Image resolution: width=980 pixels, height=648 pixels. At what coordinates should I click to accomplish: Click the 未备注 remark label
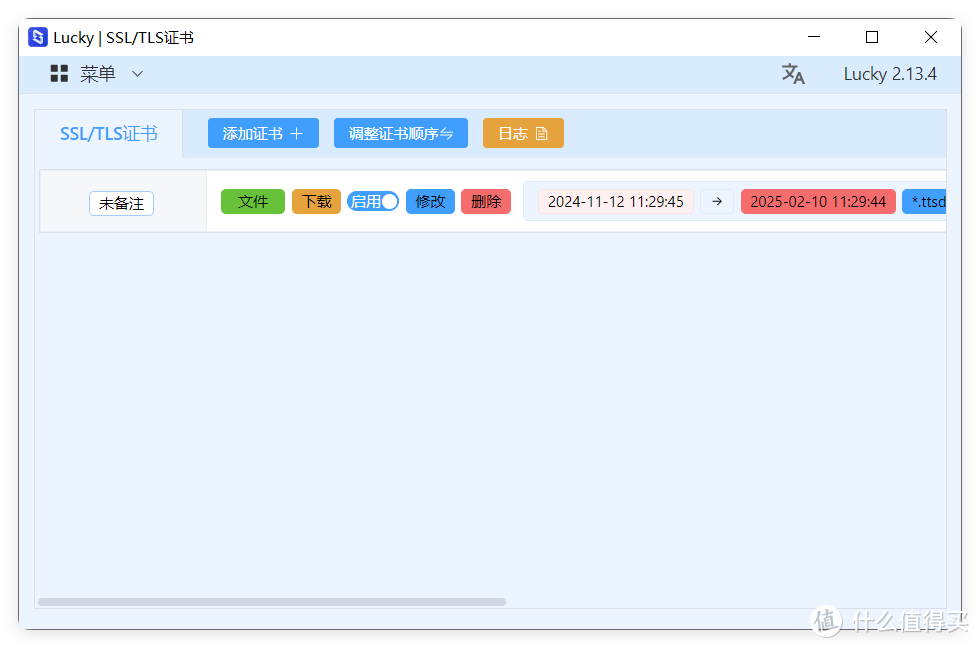coord(121,203)
